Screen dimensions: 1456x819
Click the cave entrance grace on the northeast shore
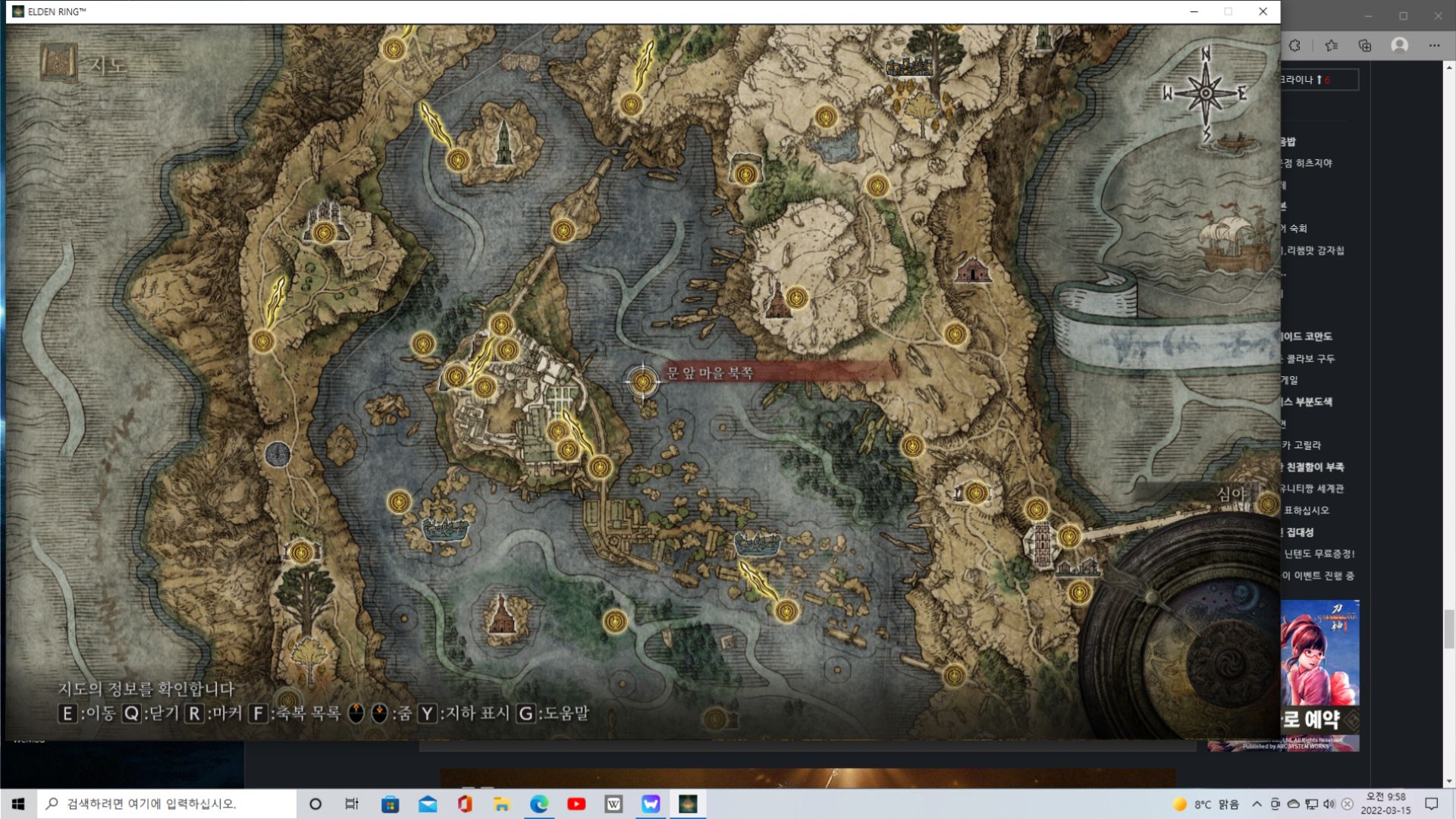746,174
